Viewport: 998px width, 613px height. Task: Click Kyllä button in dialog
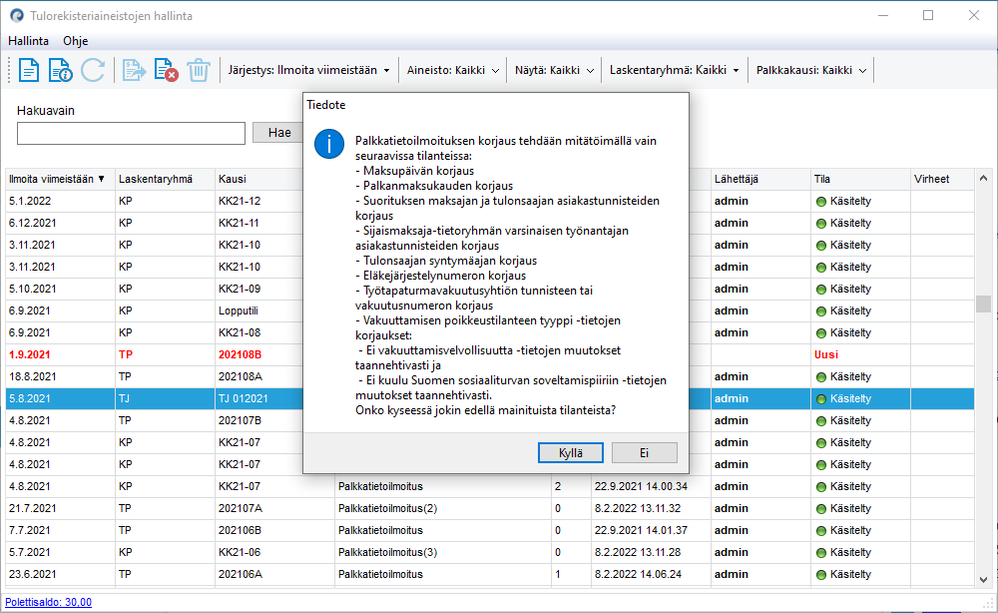pyautogui.click(x=570, y=453)
